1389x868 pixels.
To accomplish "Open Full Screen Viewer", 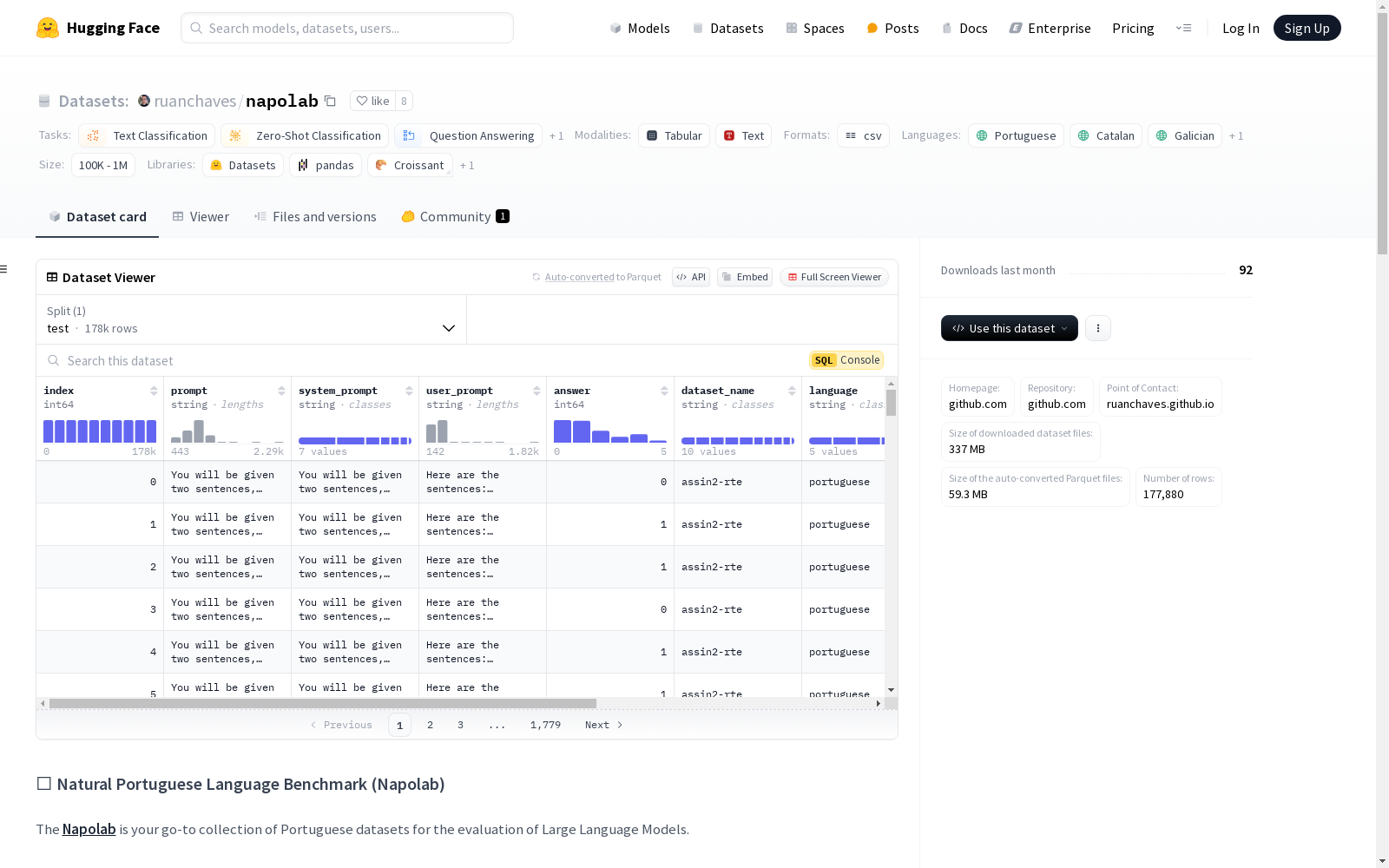I will point(833,277).
